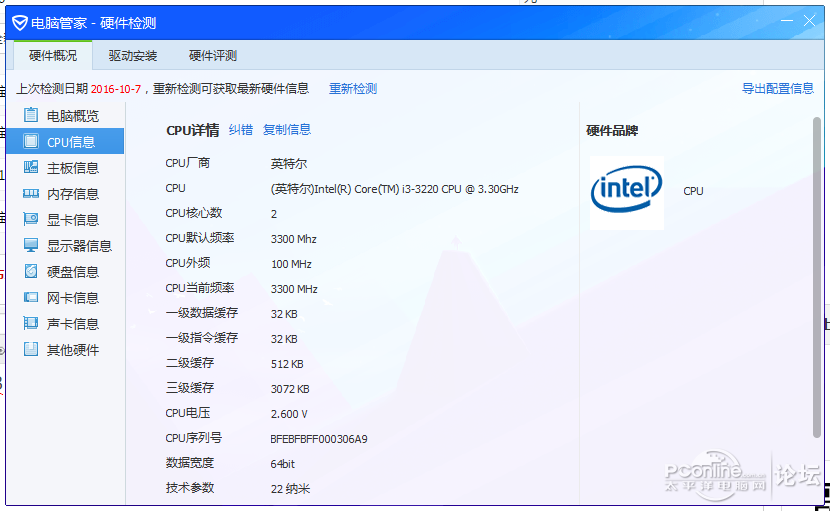Click the last detection date 2016-10-7
The image size is (830, 511).
pos(116,89)
